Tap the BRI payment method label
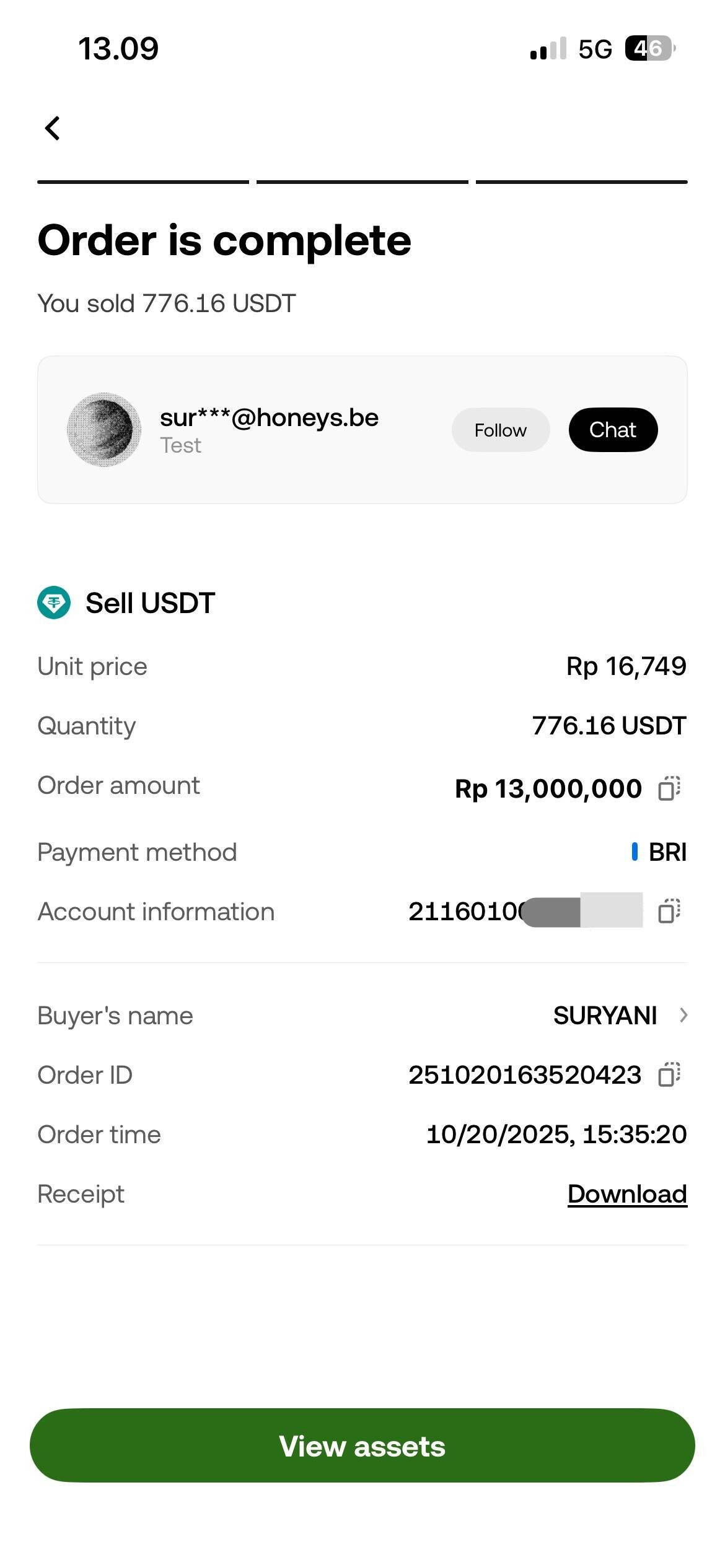Viewport: 725px width, 1568px height. click(x=667, y=852)
